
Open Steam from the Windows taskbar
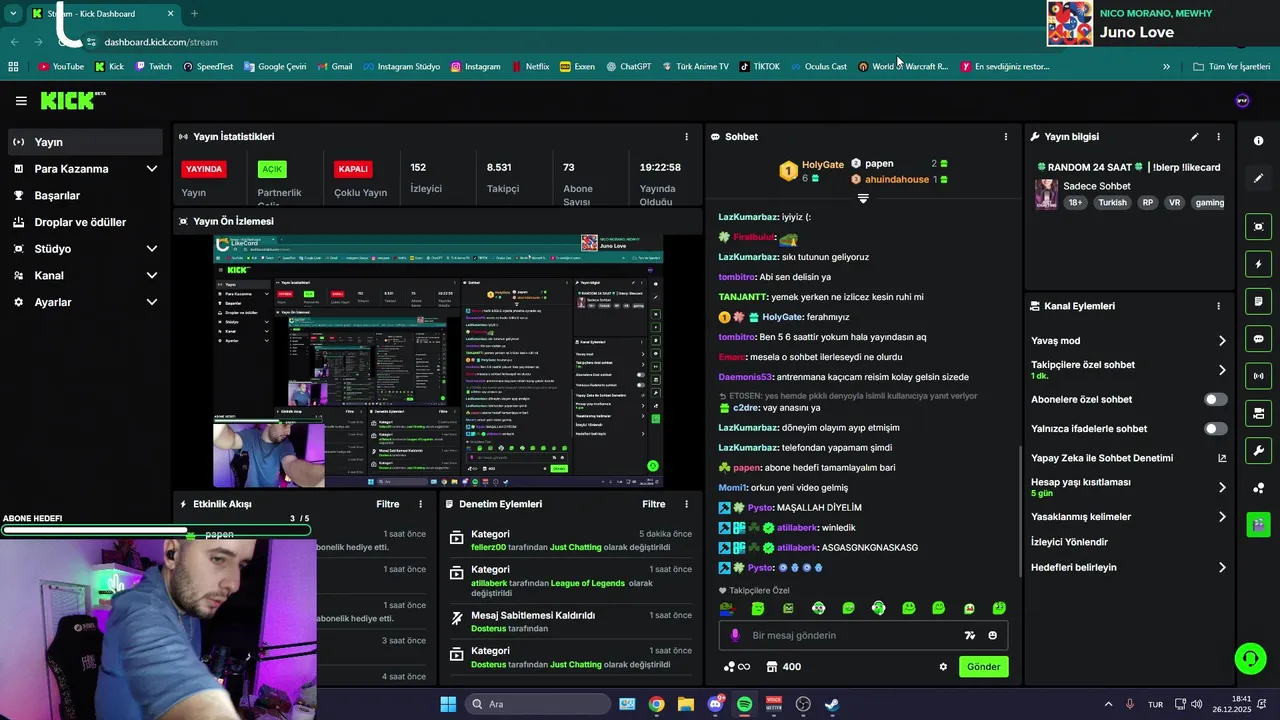(x=832, y=704)
